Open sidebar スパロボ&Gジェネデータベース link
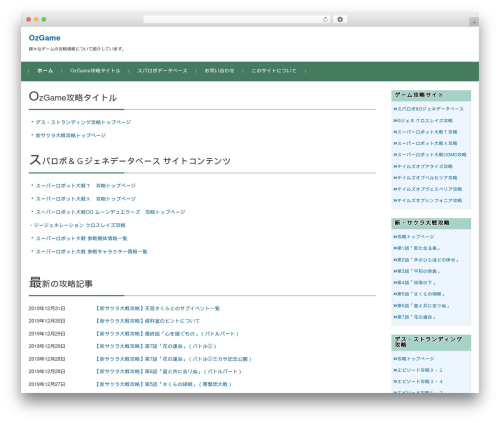The width and height of the screenshot is (500, 423). click(428, 109)
